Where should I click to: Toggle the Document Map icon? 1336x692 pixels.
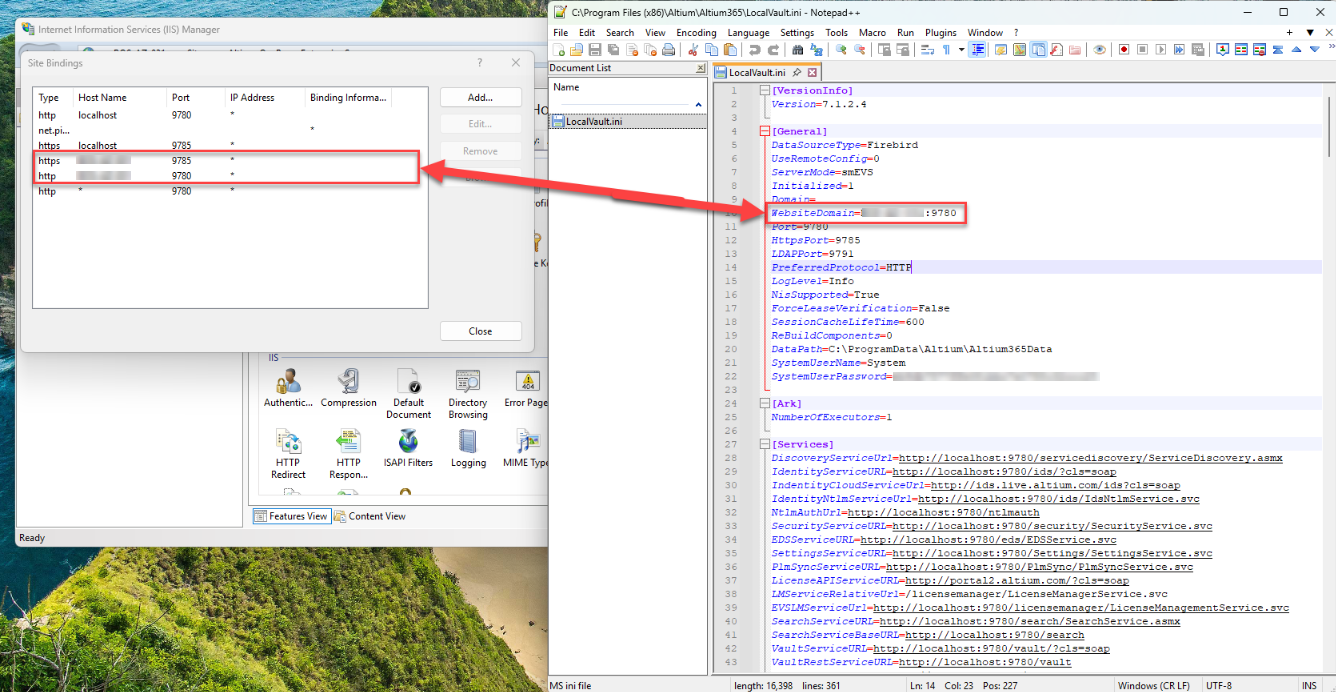coord(1019,49)
